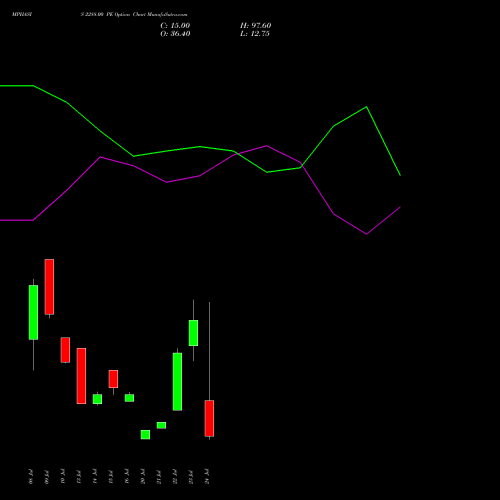
Task: Click the open value O: 36.40
Action: coord(175,34)
